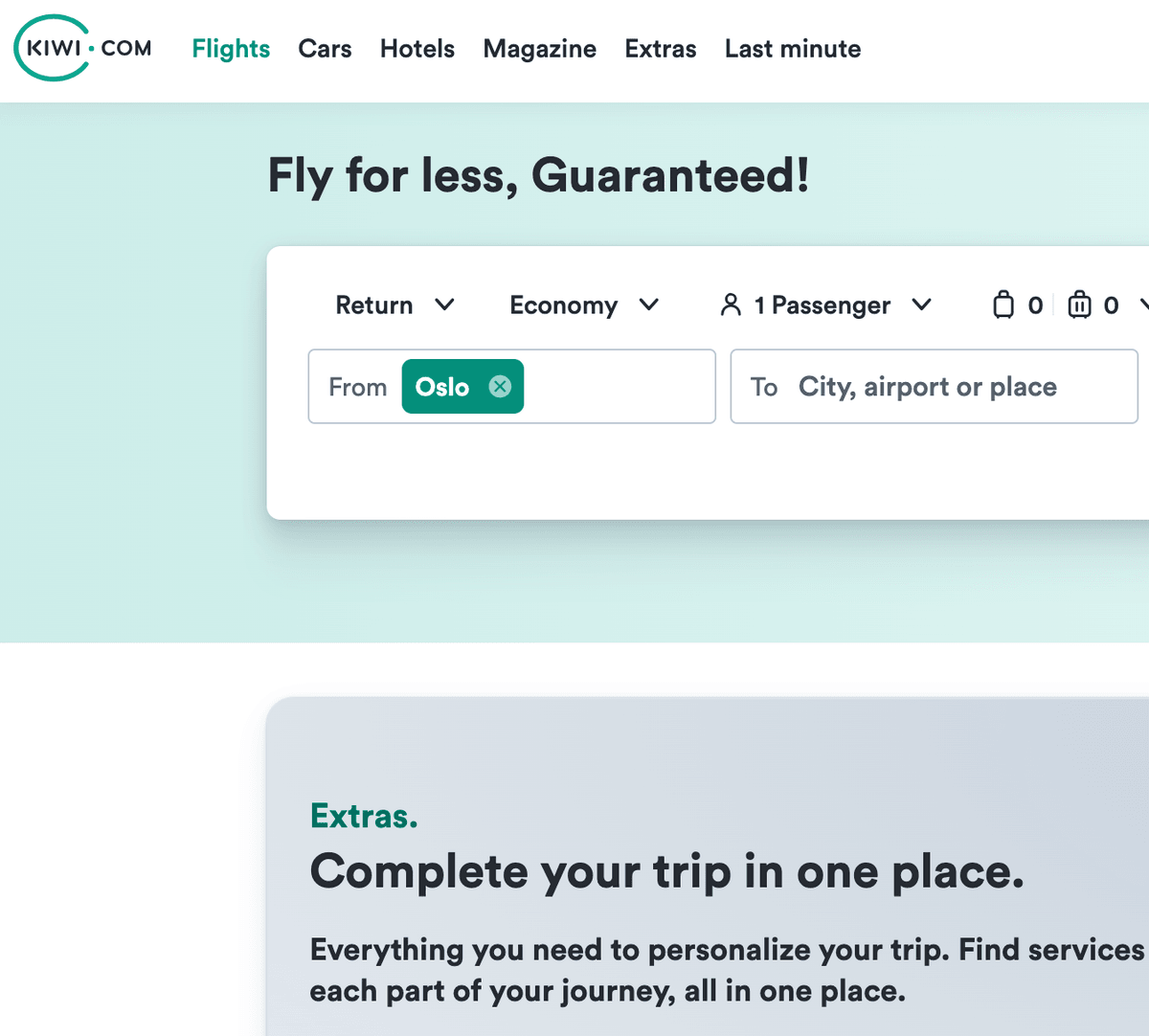Screen dimensions: 1149x1036
Task: Open the Flights tab
Action: (x=231, y=49)
